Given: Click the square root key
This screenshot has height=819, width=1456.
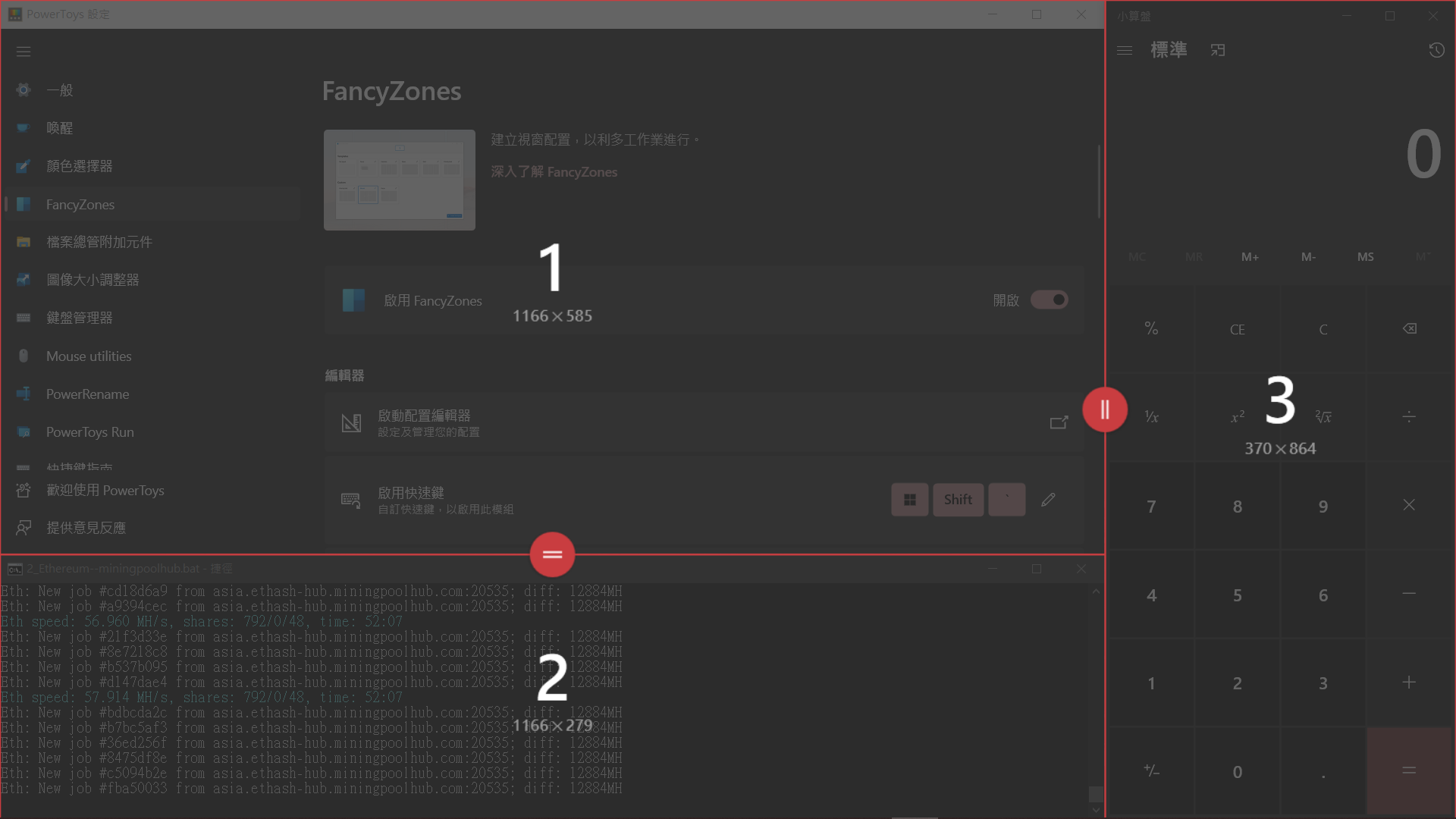Looking at the screenshot, I should pos(1323,416).
